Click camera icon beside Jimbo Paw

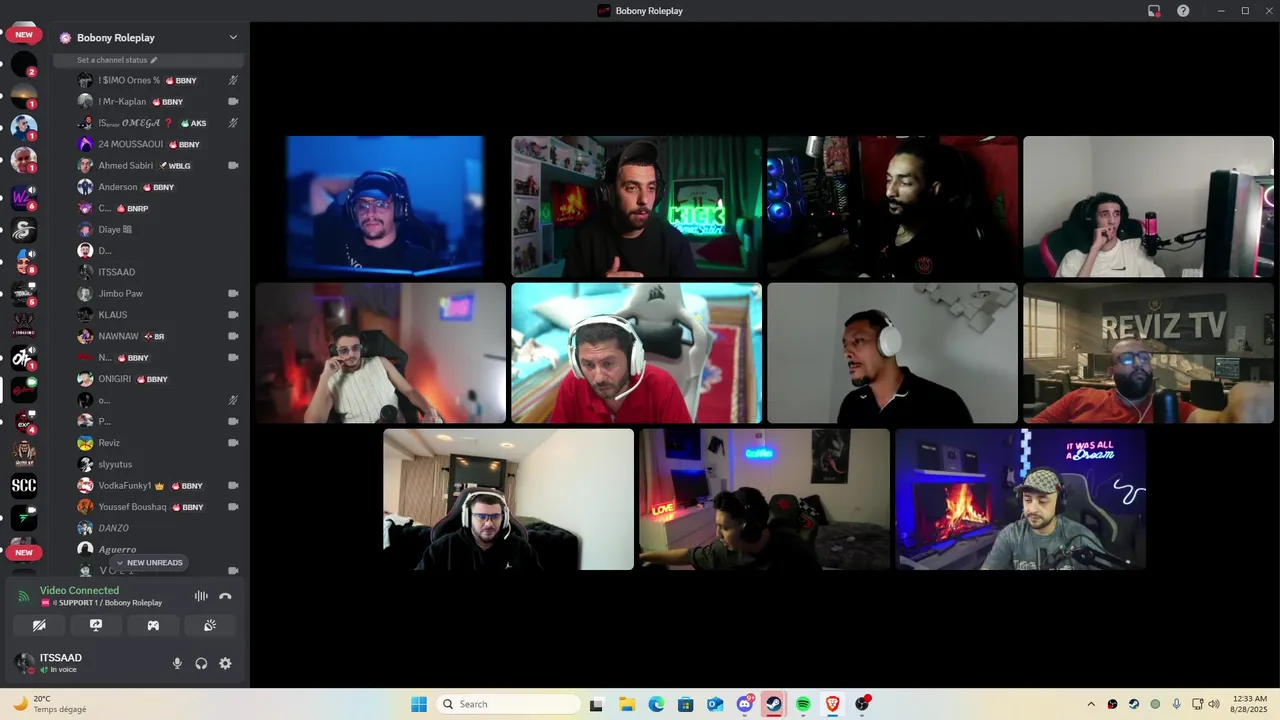click(233, 293)
